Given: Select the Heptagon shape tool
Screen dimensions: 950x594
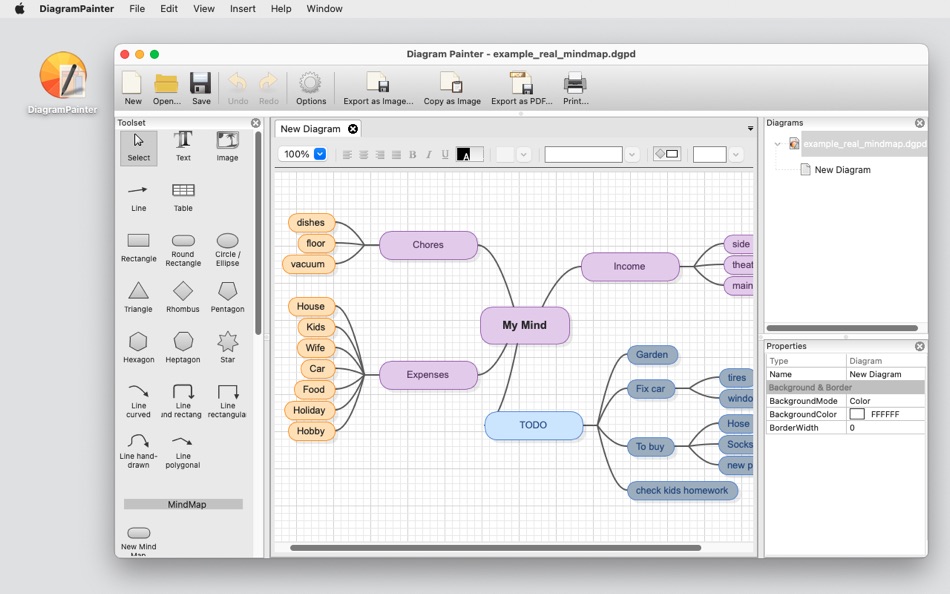Looking at the screenshot, I should (183, 348).
